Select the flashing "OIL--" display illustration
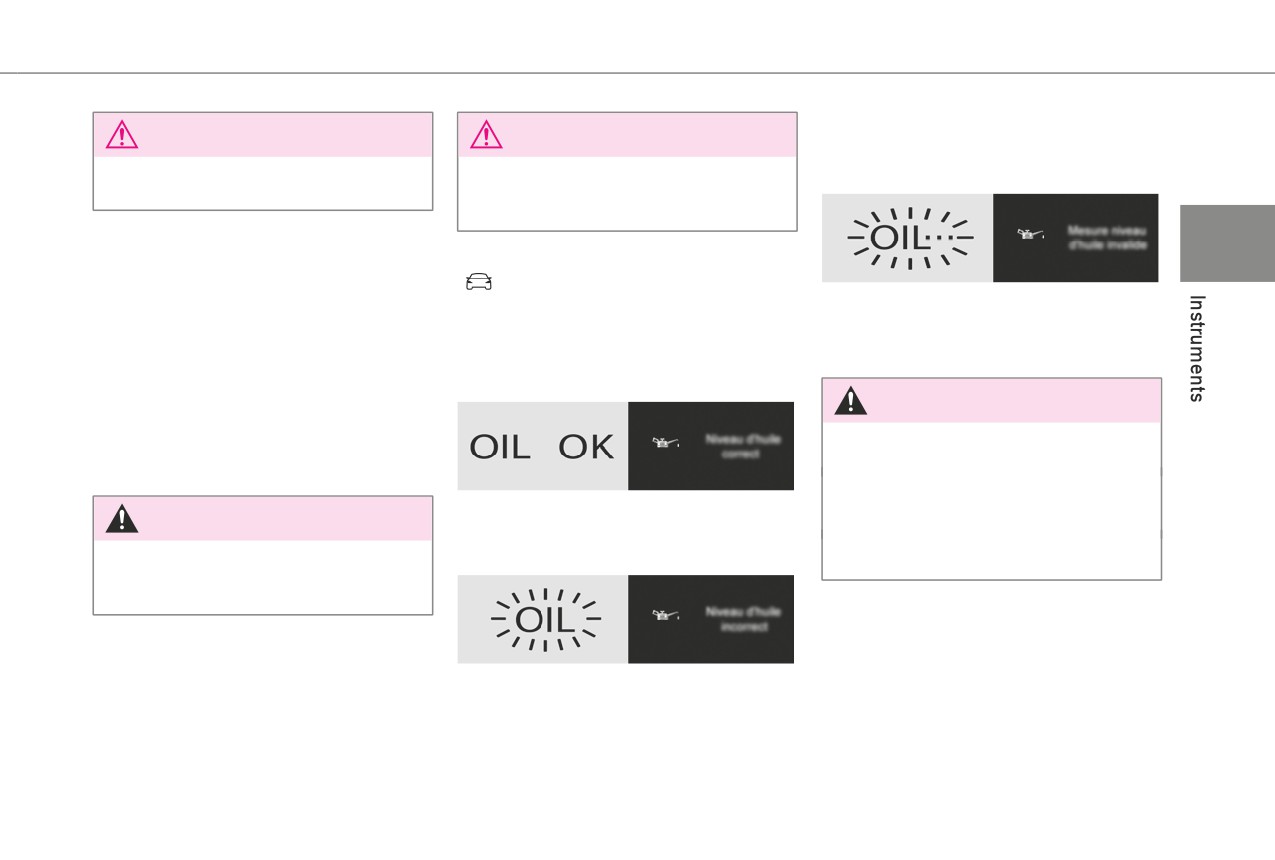The width and height of the screenshot is (1275, 860). (x=908, y=238)
